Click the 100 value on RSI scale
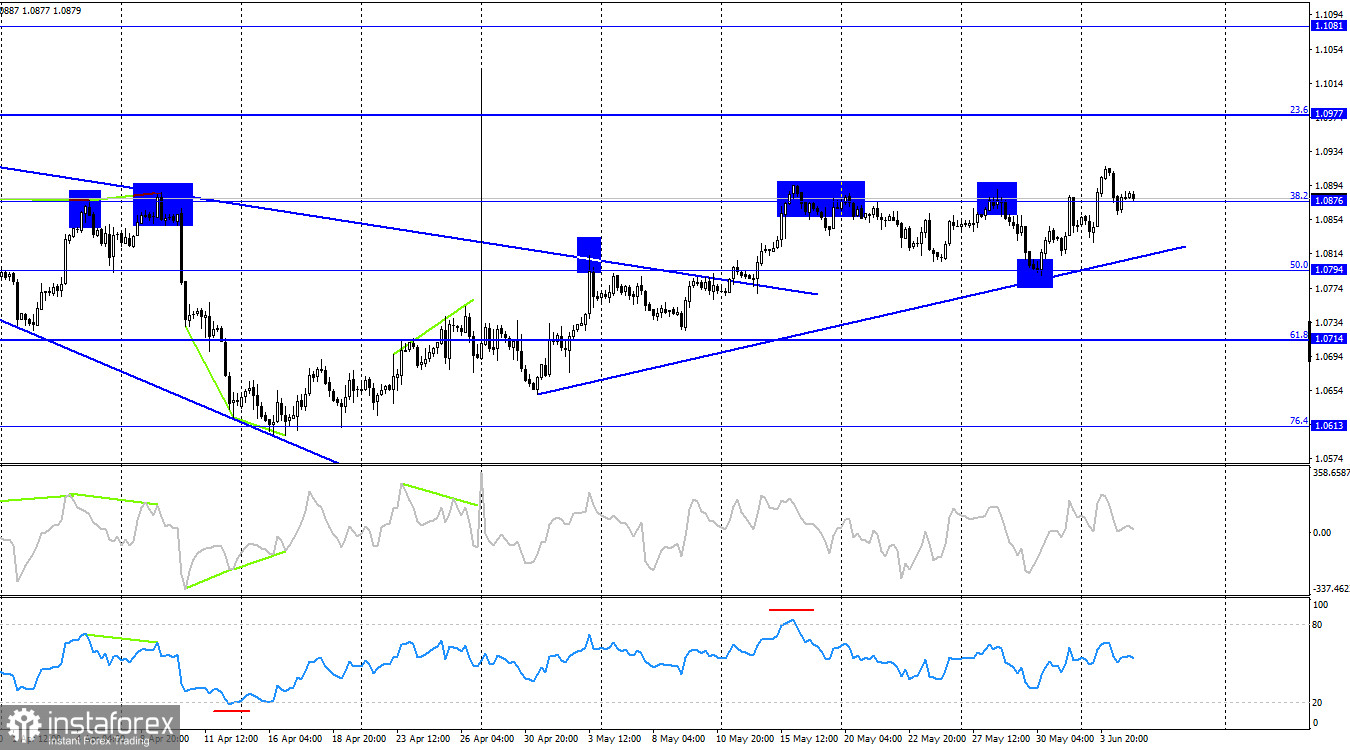 1320,606
